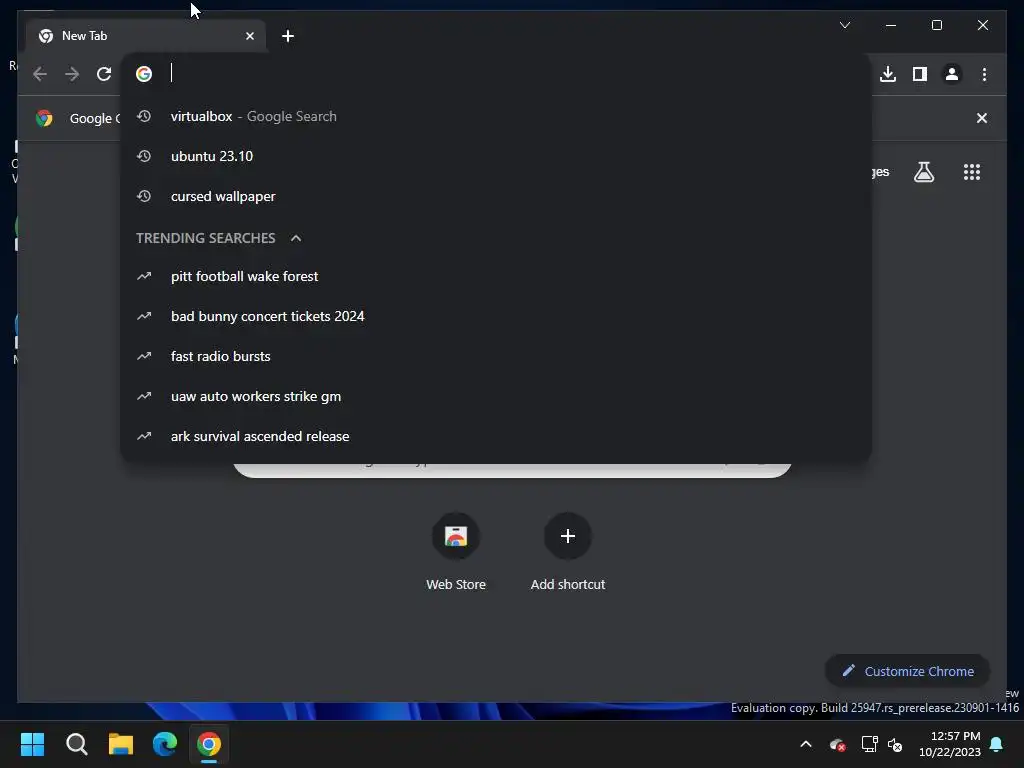Viewport: 1024px width, 768px height.
Task: Toggle the side panel icon
Action: pyautogui.click(x=920, y=74)
